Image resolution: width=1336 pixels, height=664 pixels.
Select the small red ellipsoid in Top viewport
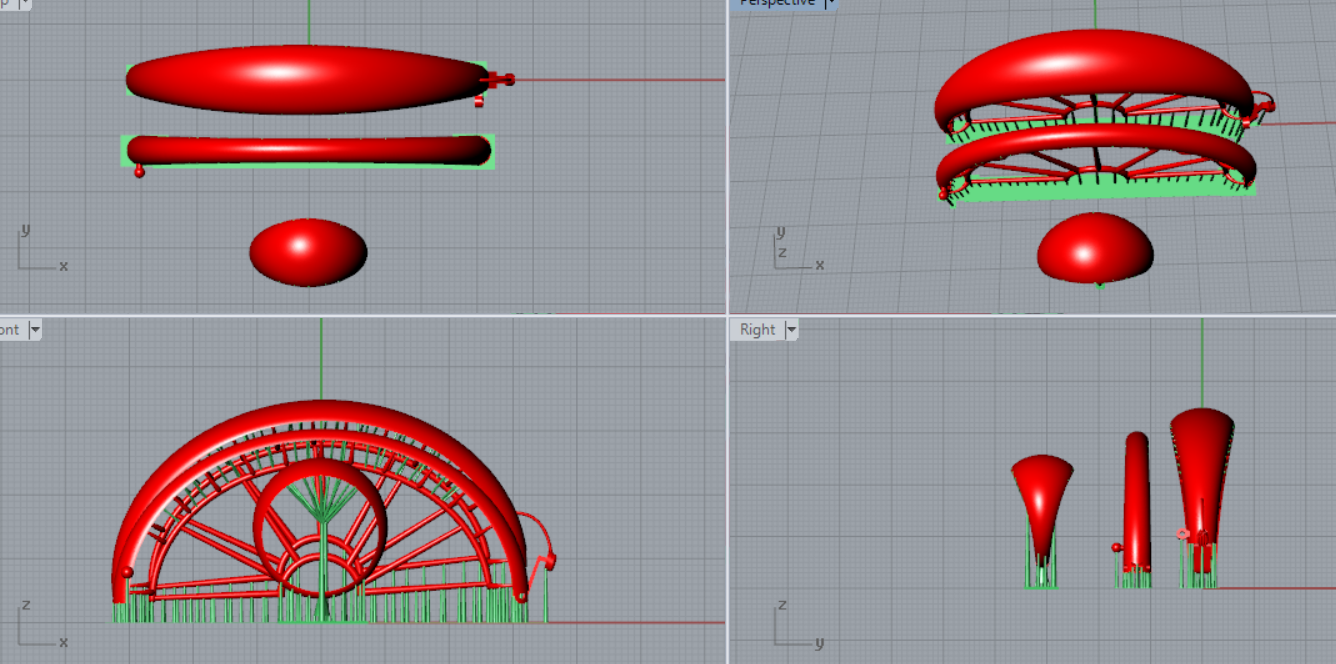pos(308,252)
